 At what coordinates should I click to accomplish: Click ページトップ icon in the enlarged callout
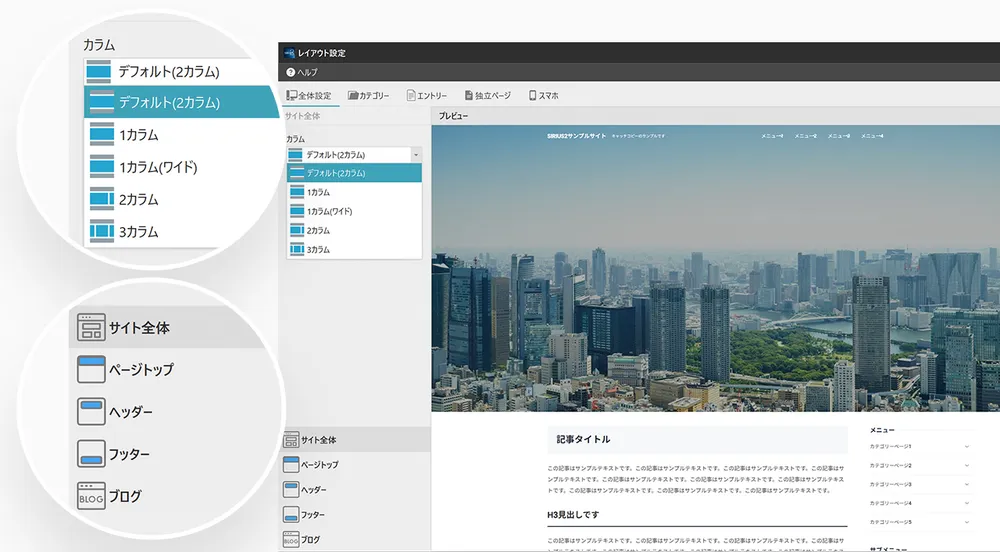coord(91,369)
